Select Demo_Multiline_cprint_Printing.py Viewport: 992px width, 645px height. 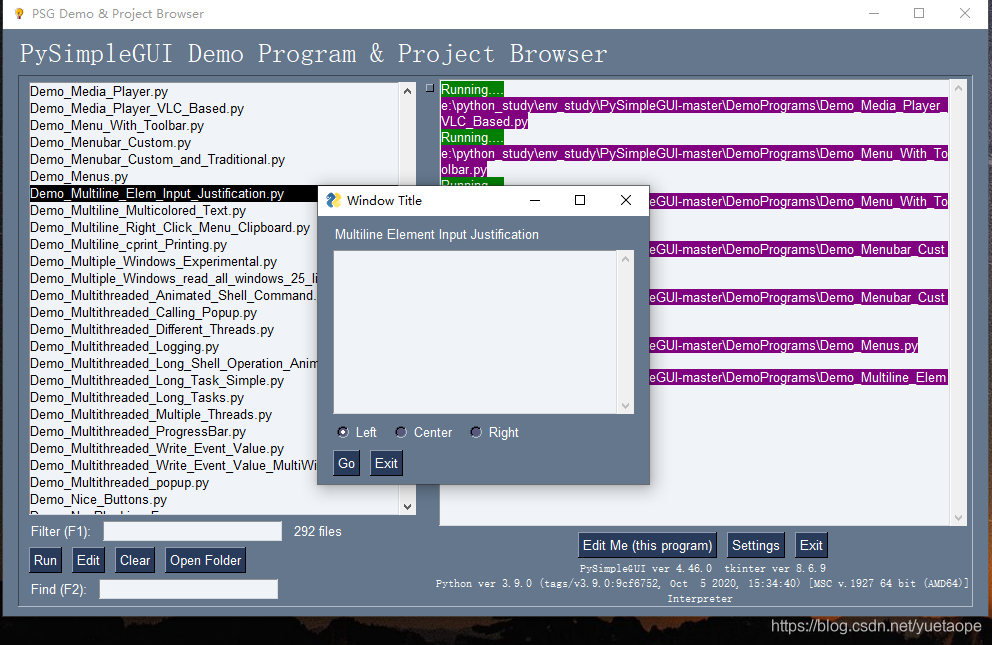[173, 245]
